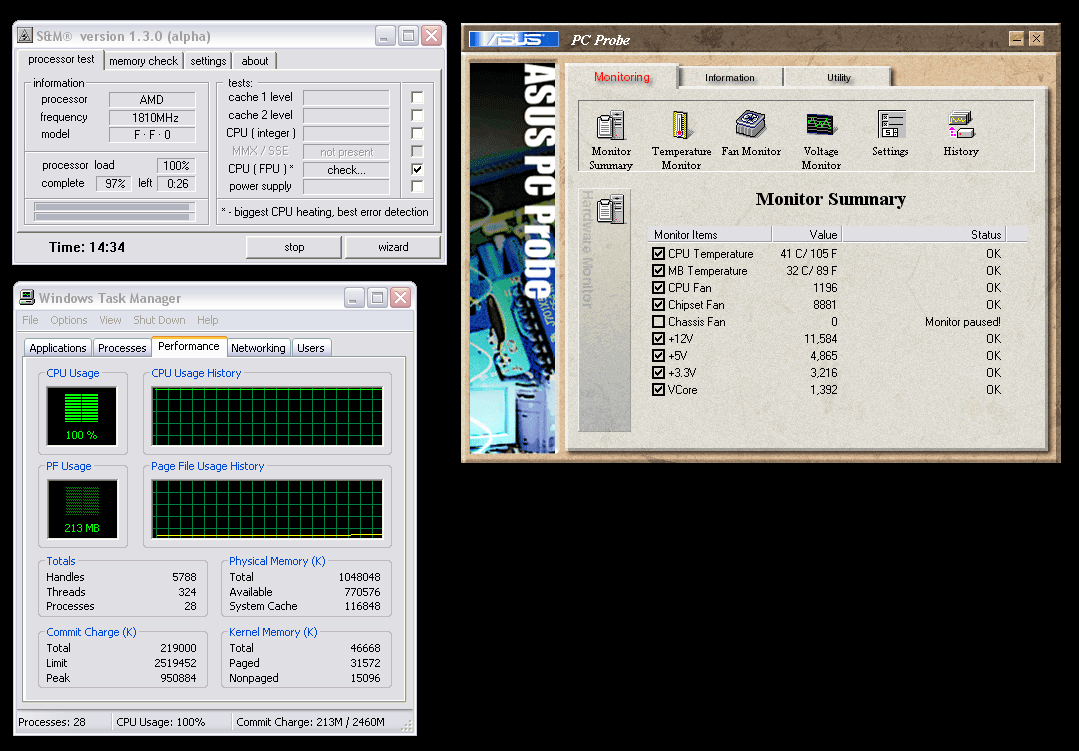Maximize the Windows Task Manager window
This screenshot has height=751, width=1079.
coord(377,297)
